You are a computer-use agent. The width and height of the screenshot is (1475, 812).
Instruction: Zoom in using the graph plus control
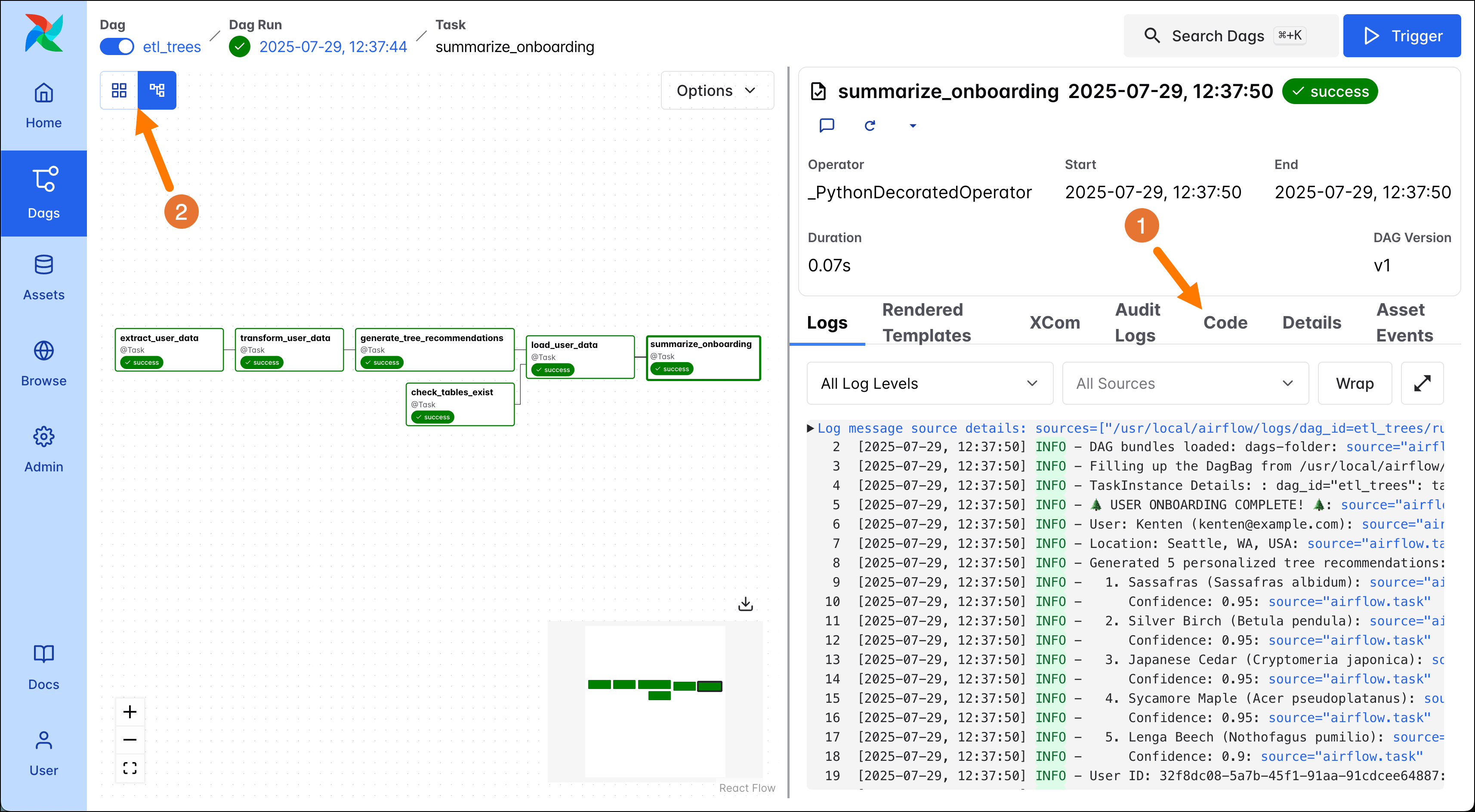[x=130, y=711]
